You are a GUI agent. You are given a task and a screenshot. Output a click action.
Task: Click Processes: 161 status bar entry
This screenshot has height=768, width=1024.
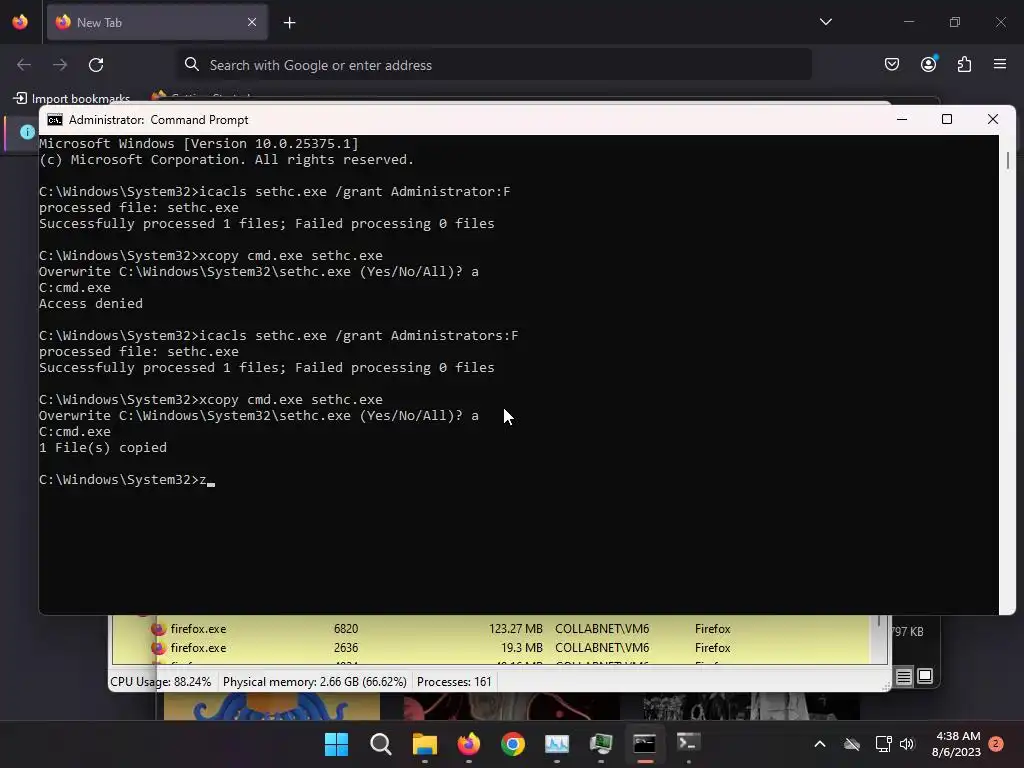tap(454, 682)
